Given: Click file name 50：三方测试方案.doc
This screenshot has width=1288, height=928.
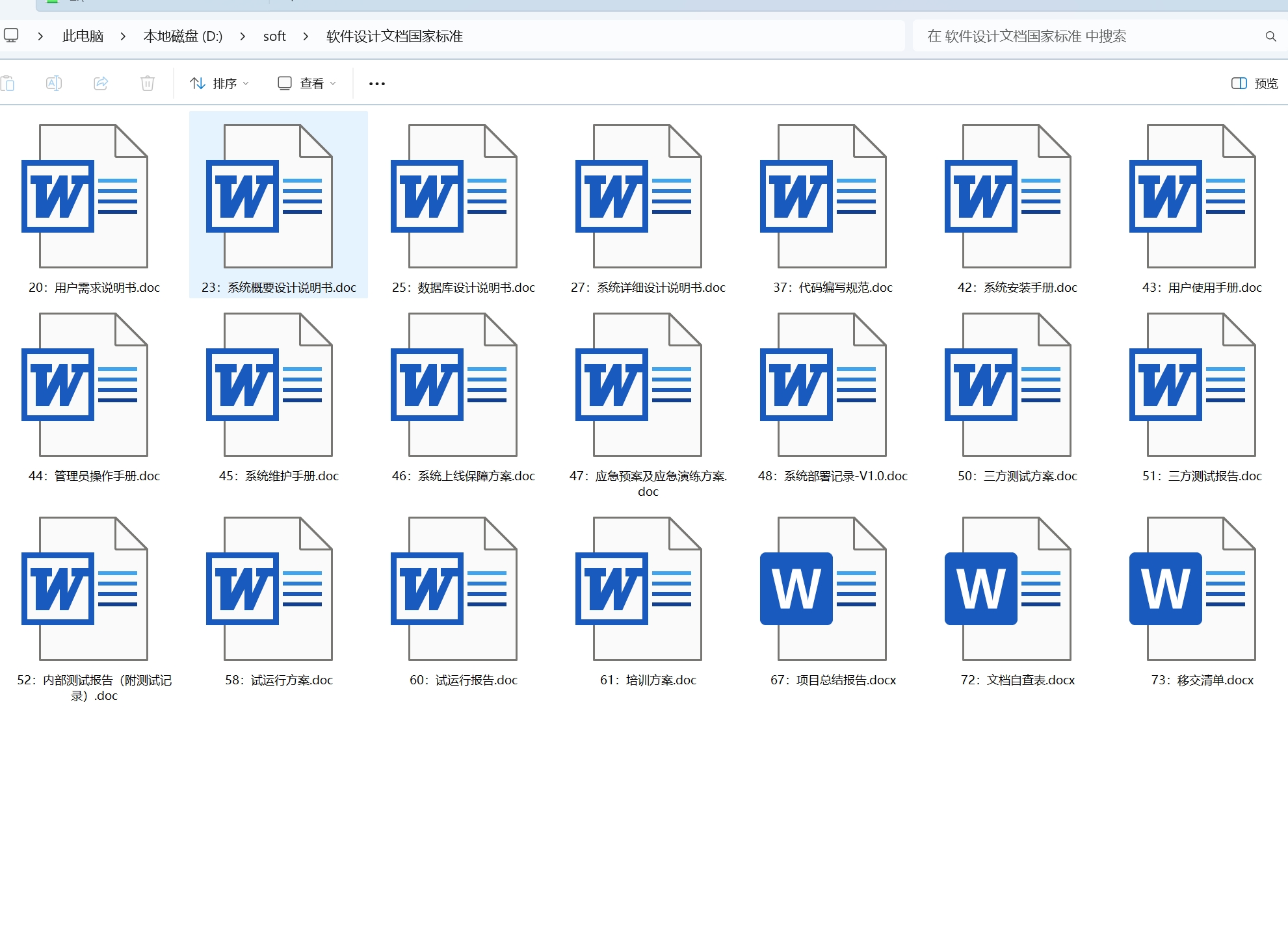Looking at the screenshot, I should coord(1018,476).
